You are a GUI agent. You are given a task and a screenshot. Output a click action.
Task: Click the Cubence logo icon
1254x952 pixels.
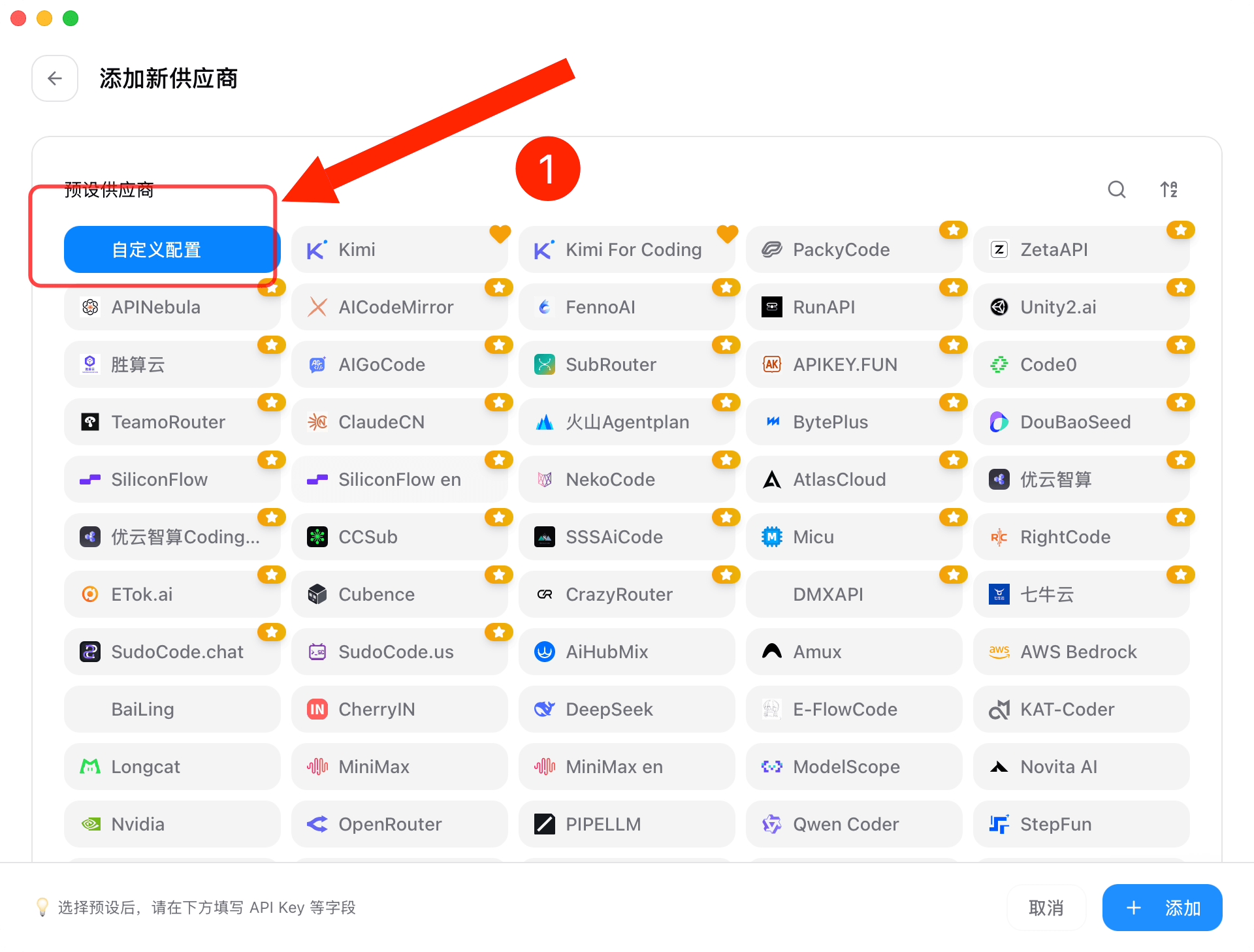(317, 594)
